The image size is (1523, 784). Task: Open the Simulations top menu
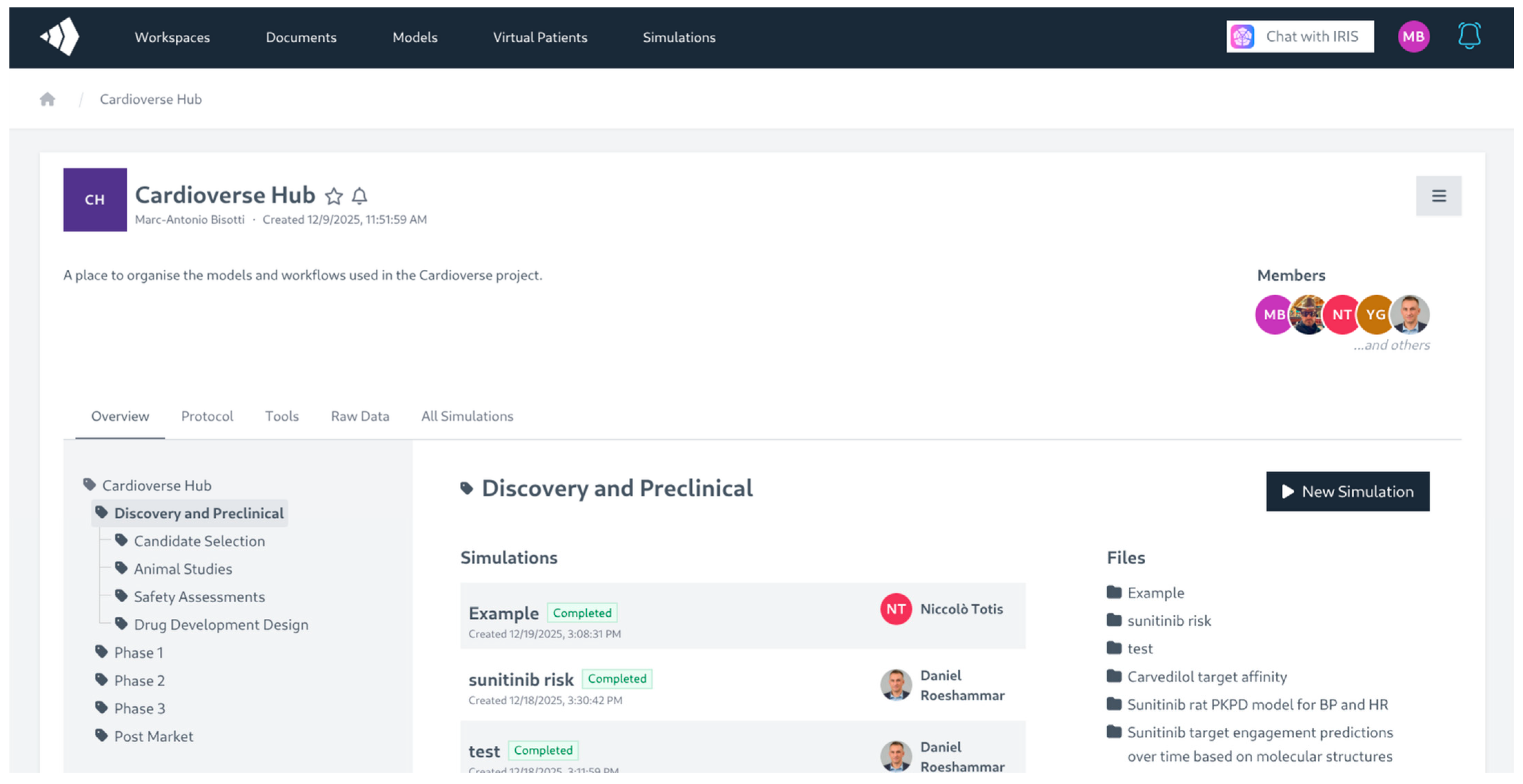pyautogui.click(x=679, y=37)
